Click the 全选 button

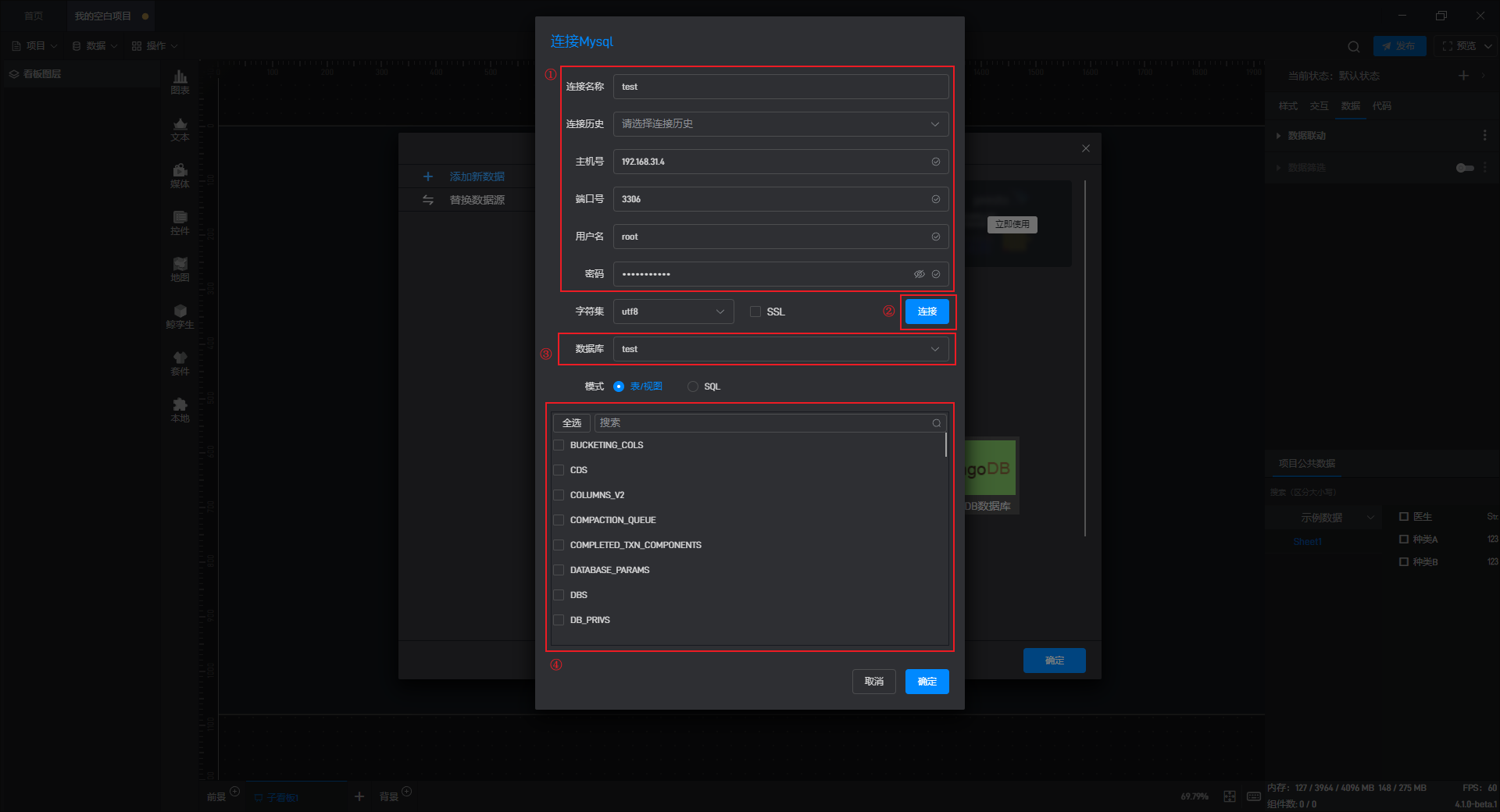(572, 423)
